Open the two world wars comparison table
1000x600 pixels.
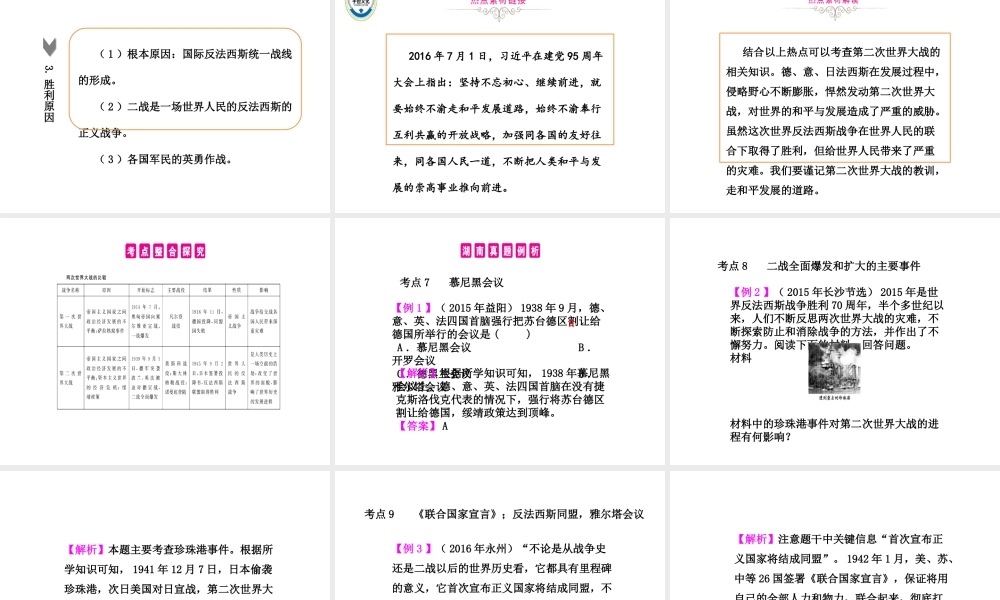tap(168, 346)
